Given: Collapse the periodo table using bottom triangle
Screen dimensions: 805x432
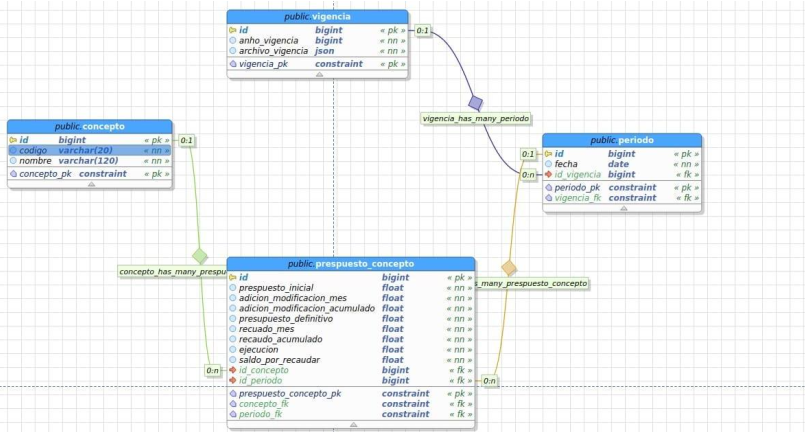Looking at the screenshot, I should point(624,208).
